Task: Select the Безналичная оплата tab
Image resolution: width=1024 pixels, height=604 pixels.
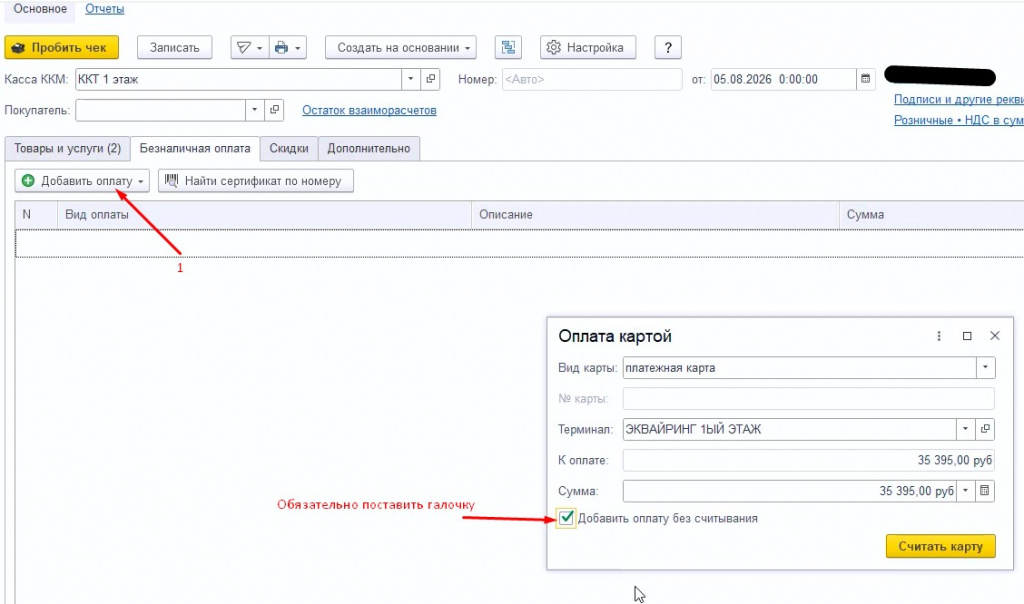Action: 195,148
